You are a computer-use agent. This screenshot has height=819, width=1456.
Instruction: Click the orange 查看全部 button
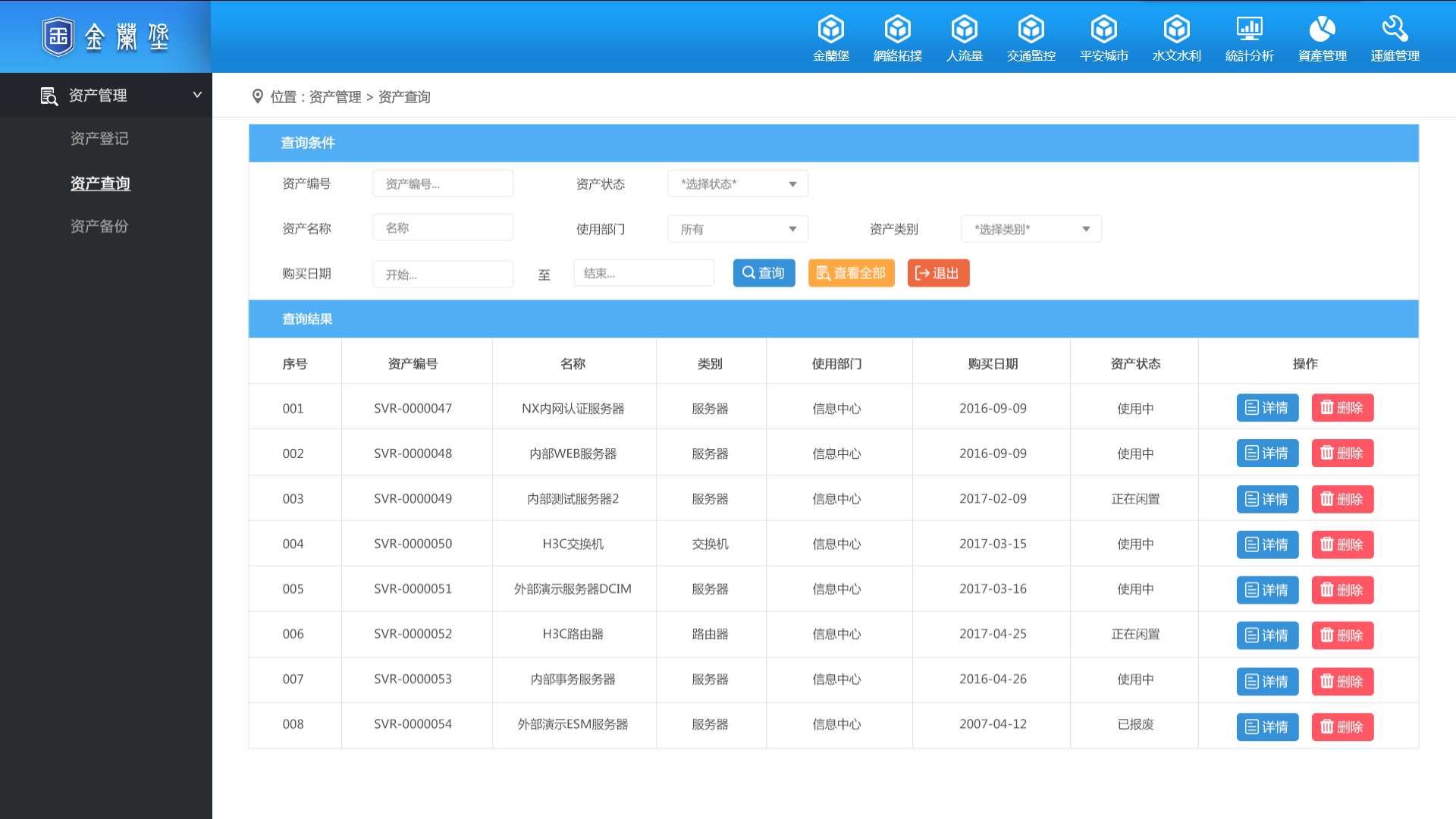point(852,274)
